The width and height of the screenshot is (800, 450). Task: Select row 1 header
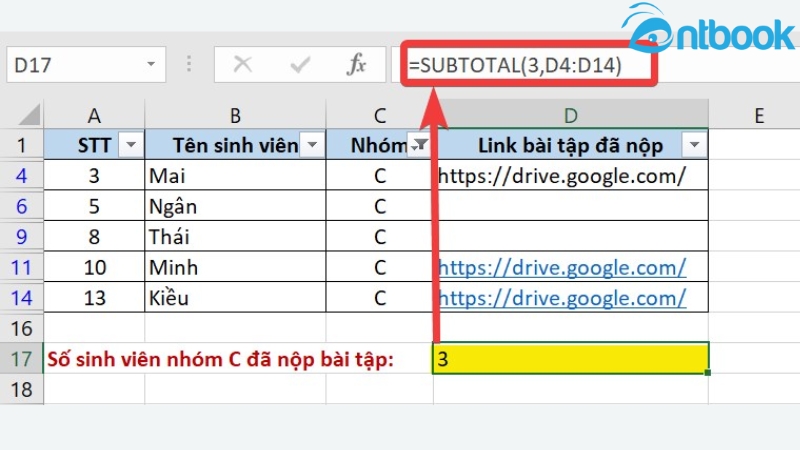point(21,145)
